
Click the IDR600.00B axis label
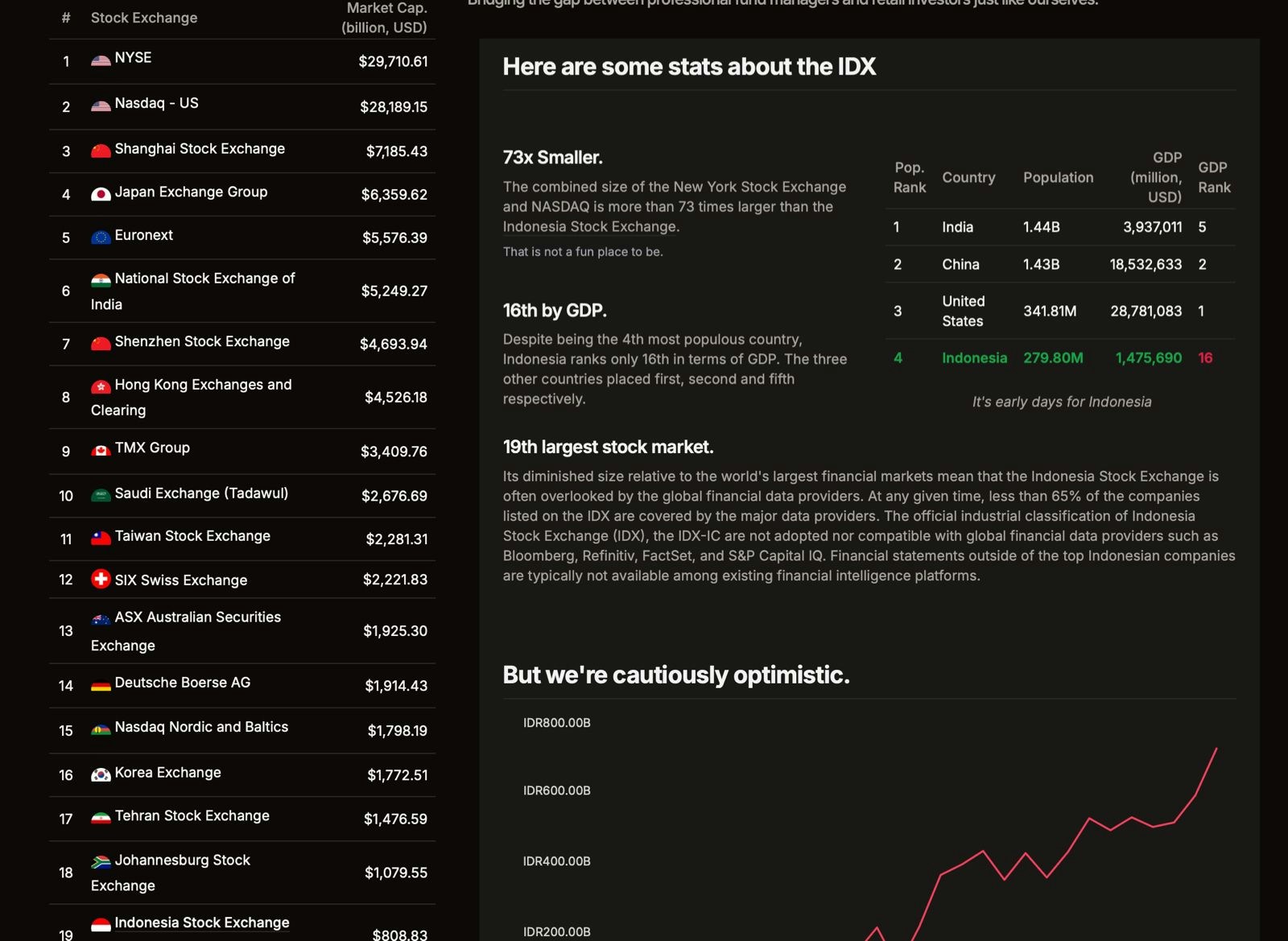(x=557, y=790)
